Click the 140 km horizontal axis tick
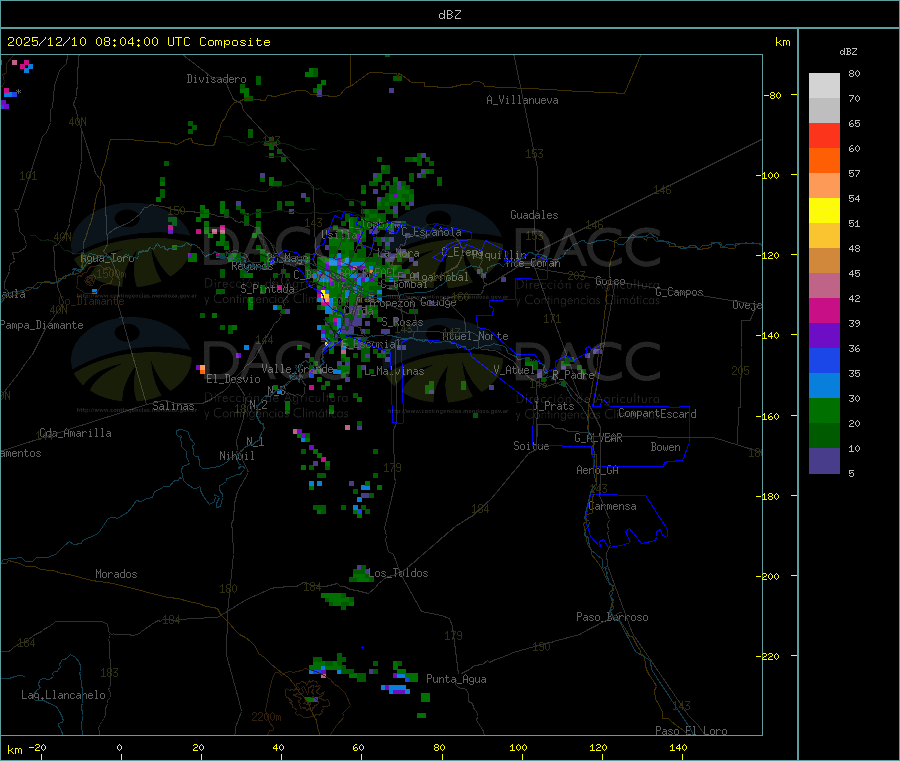 pyautogui.click(x=678, y=747)
